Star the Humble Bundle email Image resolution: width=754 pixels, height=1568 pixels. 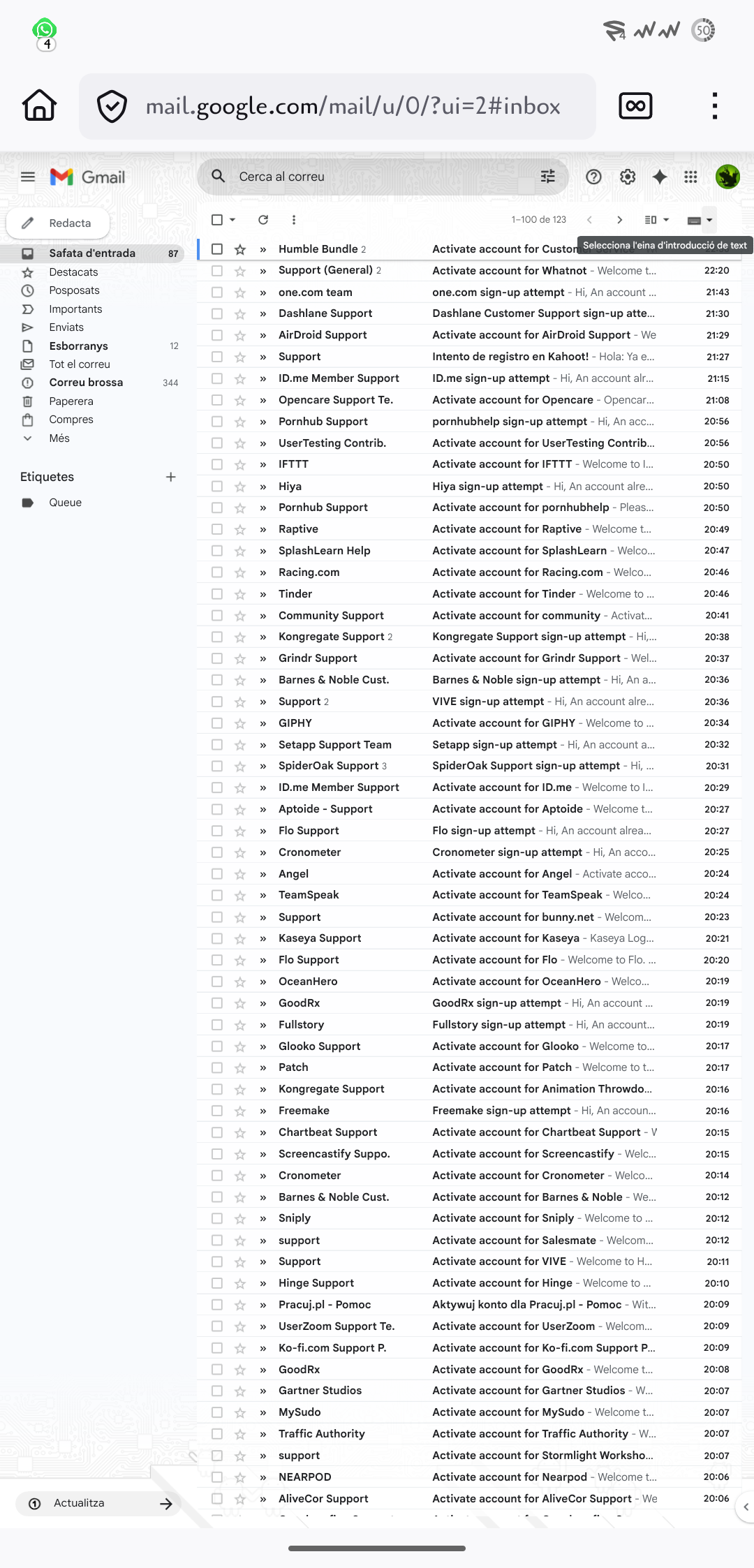click(240, 249)
